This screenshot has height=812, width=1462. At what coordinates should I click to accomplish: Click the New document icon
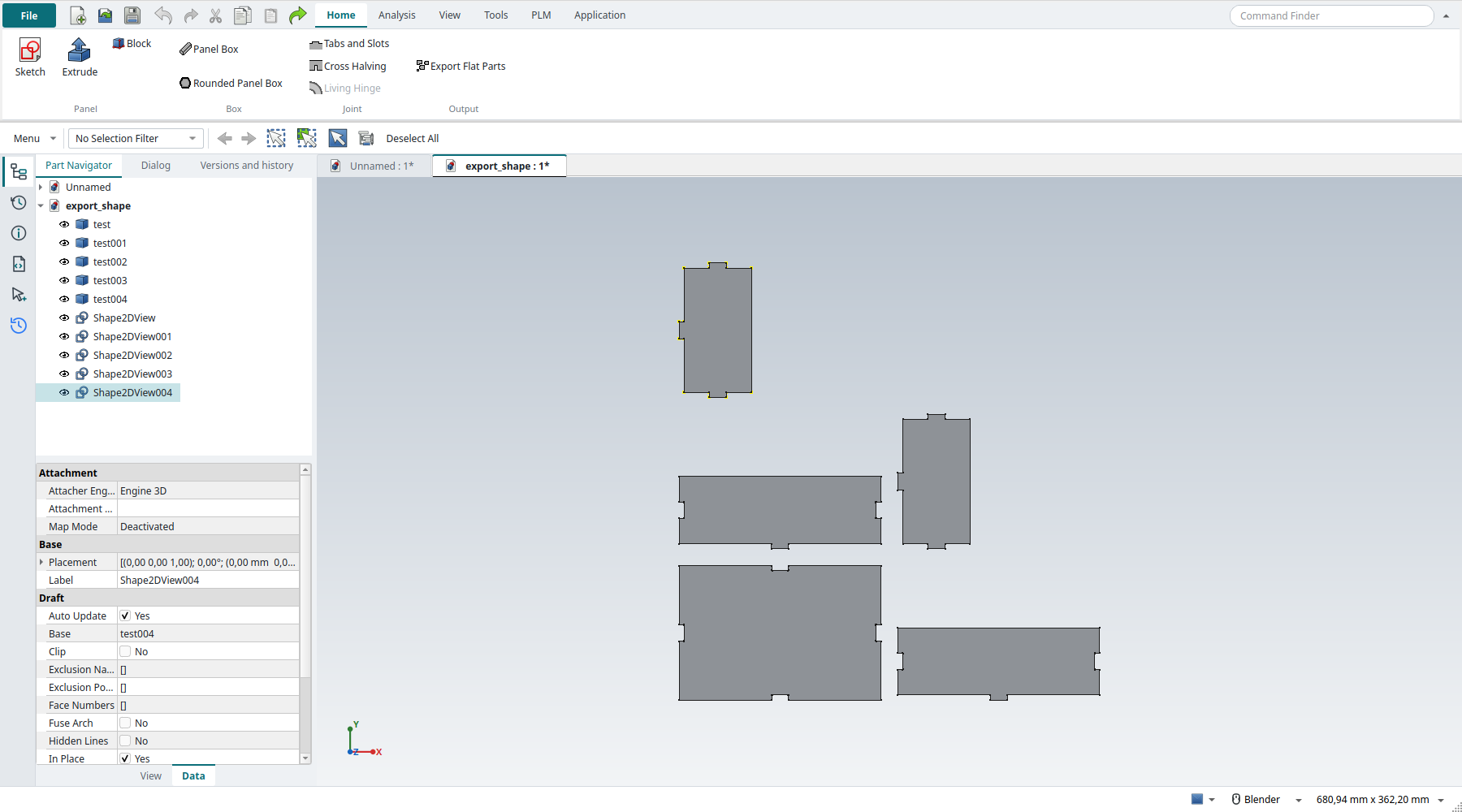(78, 15)
